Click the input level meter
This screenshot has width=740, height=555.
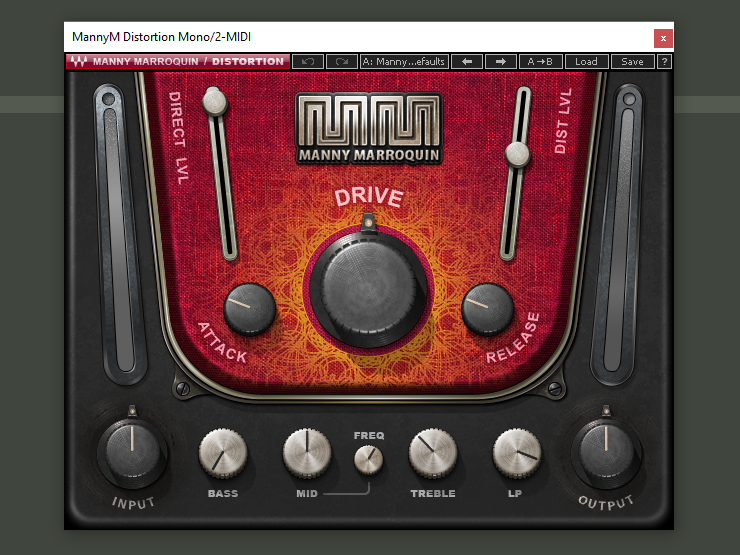[118, 240]
